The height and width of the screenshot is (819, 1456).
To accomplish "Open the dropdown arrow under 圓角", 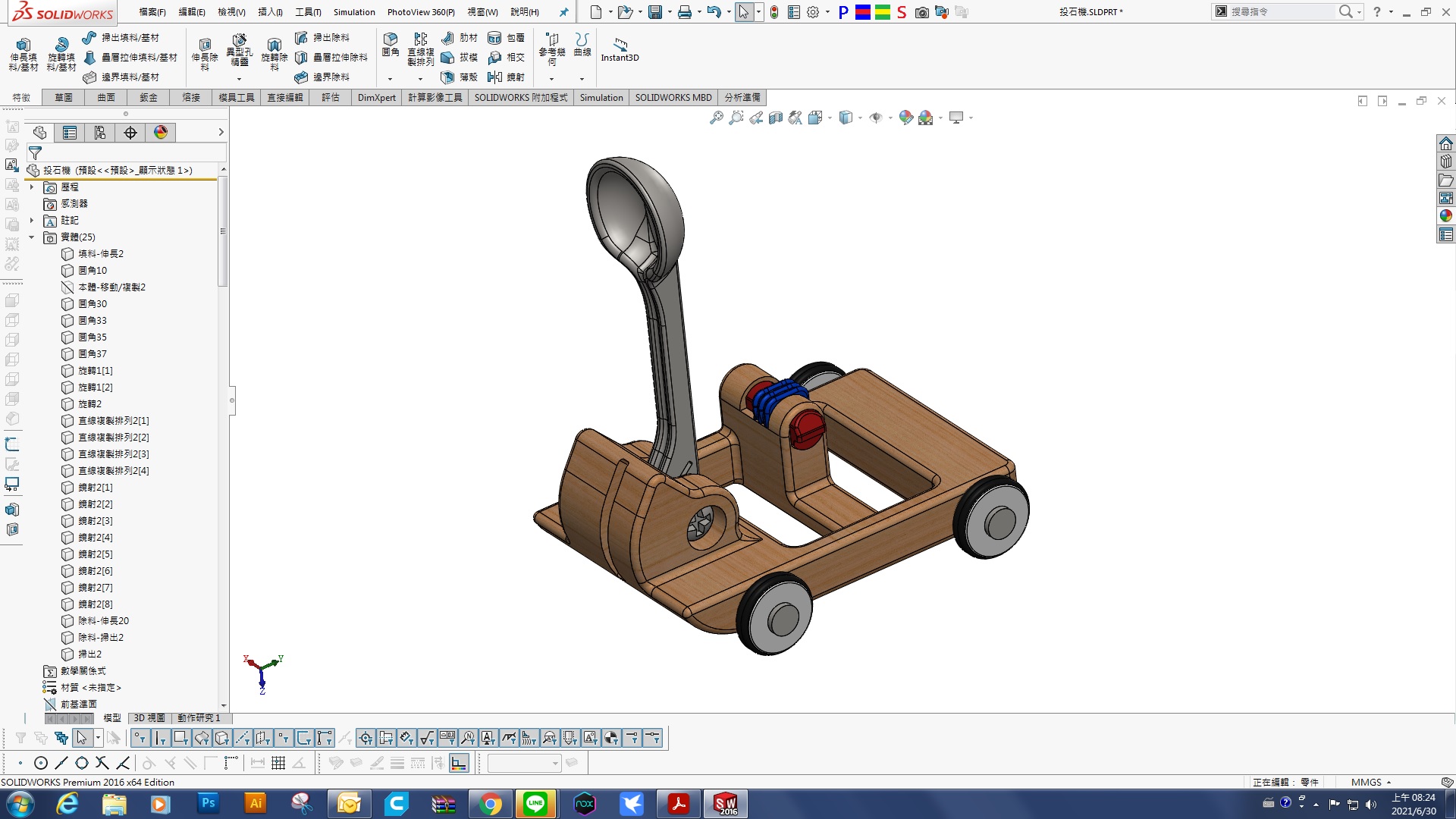I will pos(391,79).
